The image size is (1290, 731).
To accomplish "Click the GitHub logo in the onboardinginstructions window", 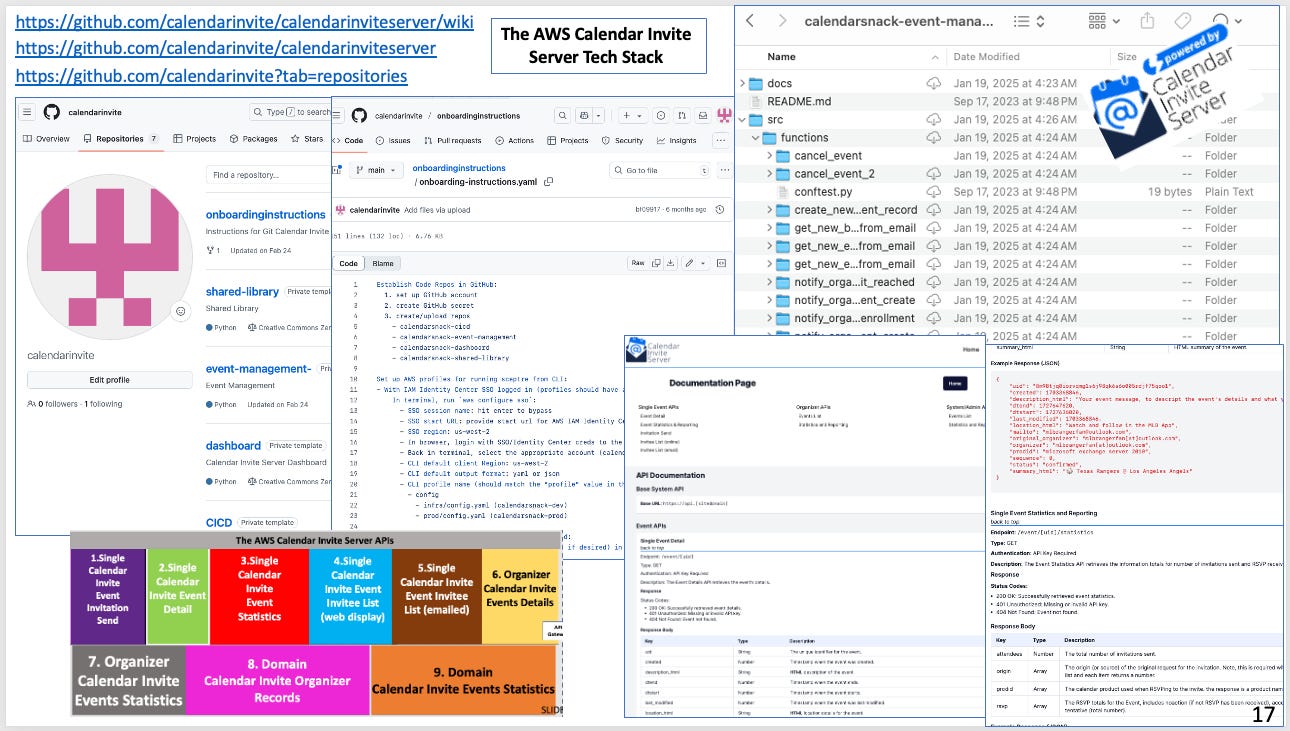I will click(359, 115).
